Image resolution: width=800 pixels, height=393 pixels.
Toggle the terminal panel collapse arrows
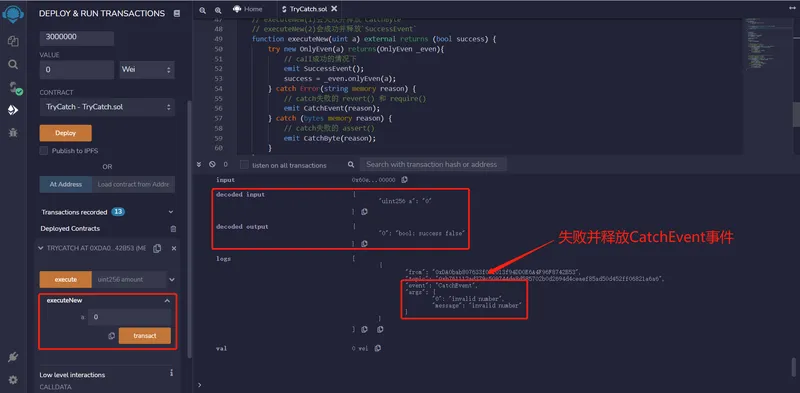[199, 164]
